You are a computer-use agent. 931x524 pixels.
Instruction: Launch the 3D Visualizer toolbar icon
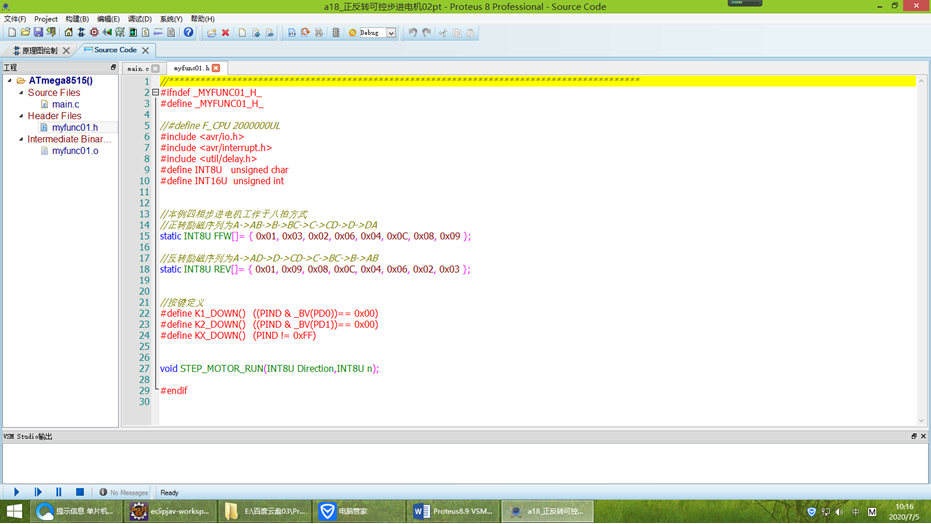[107, 33]
